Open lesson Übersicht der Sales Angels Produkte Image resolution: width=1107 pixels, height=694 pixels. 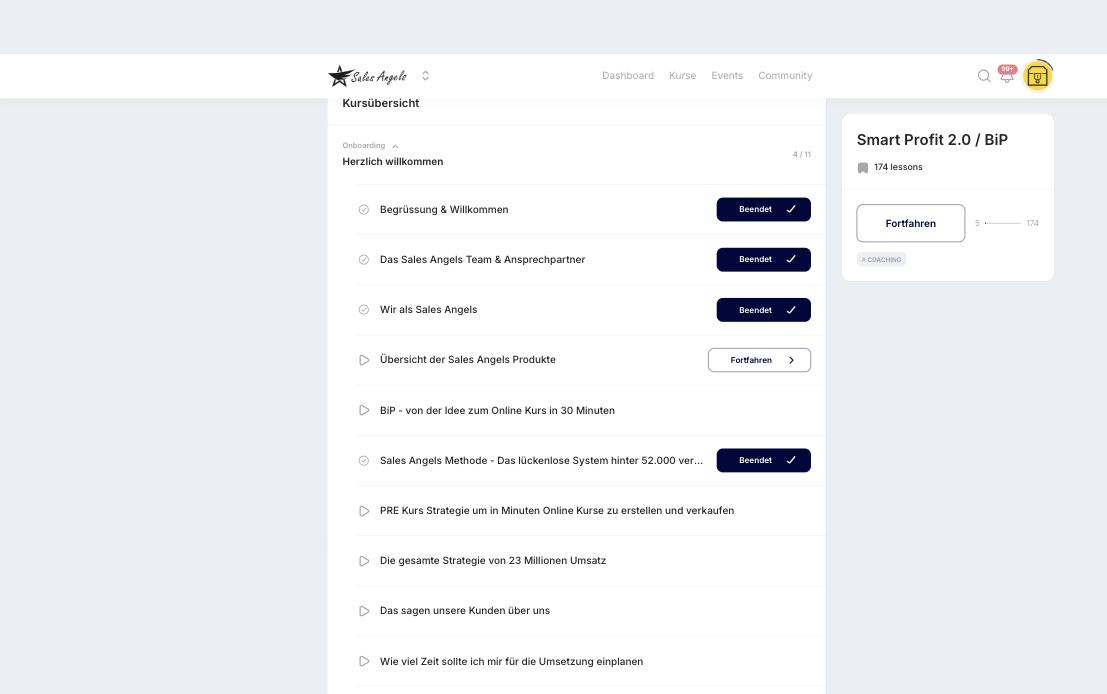tap(467, 360)
